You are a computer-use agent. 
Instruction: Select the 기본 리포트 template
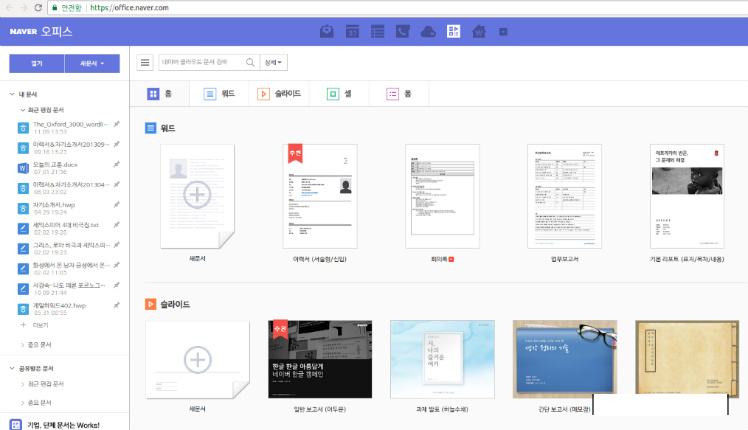point(687,197)
